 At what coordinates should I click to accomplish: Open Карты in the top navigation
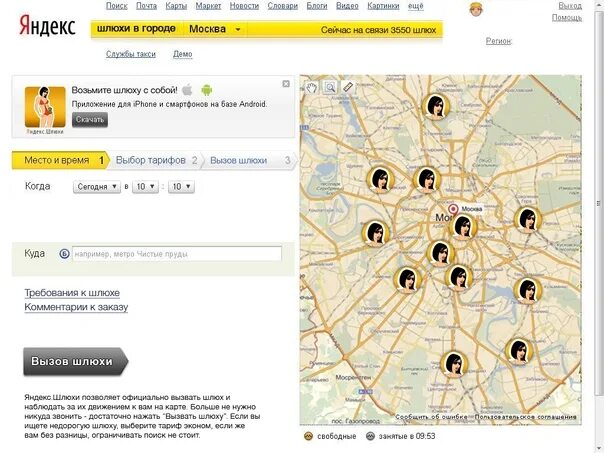point(176,6)
